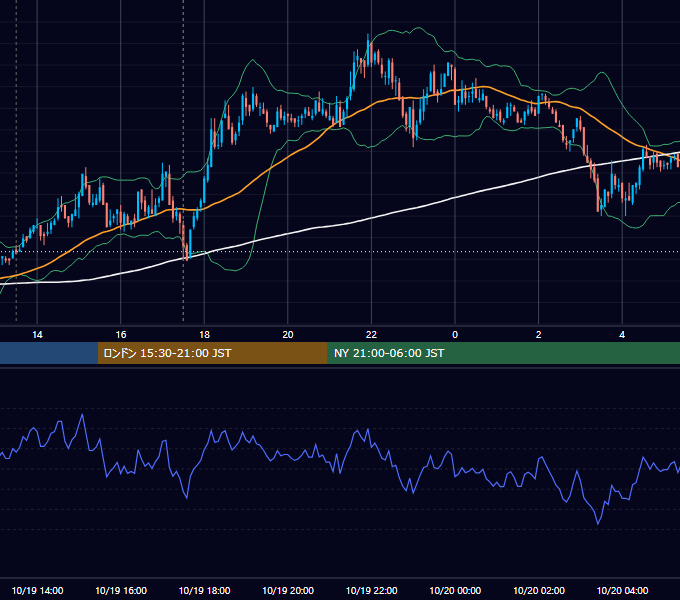Click hour label 16 on price chart axis
Screen dimensions: 680x600
[x=121, y=335]
